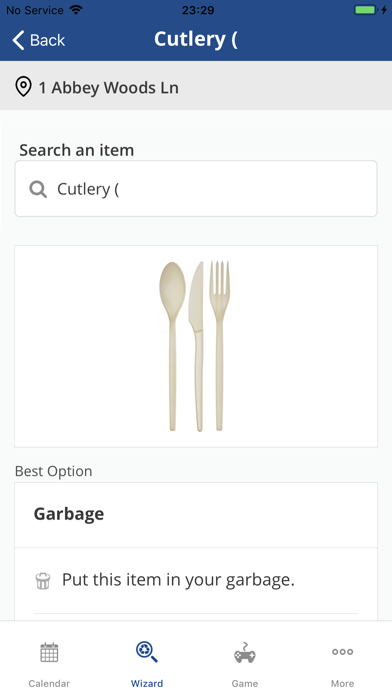Tap 'Put this item in your garbage' row
The height and width of the screenshot is (696, 392).
(x=196, y=580)
